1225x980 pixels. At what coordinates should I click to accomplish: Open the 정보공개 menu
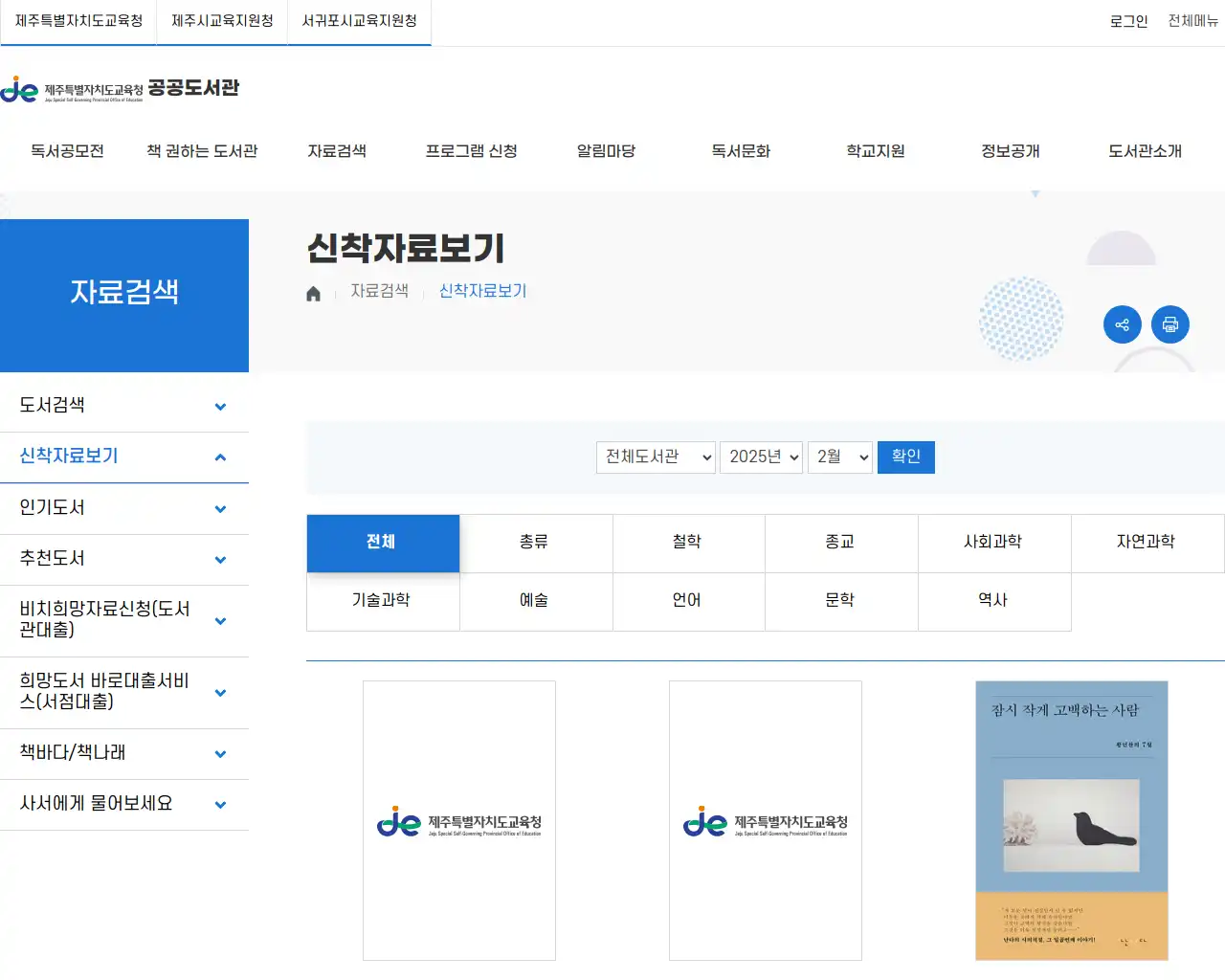(1011, 151)
